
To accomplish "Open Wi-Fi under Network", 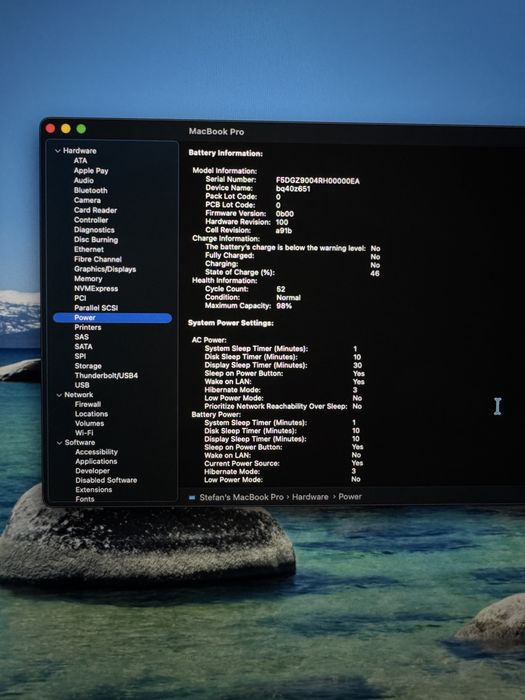I will pos(84,433).
